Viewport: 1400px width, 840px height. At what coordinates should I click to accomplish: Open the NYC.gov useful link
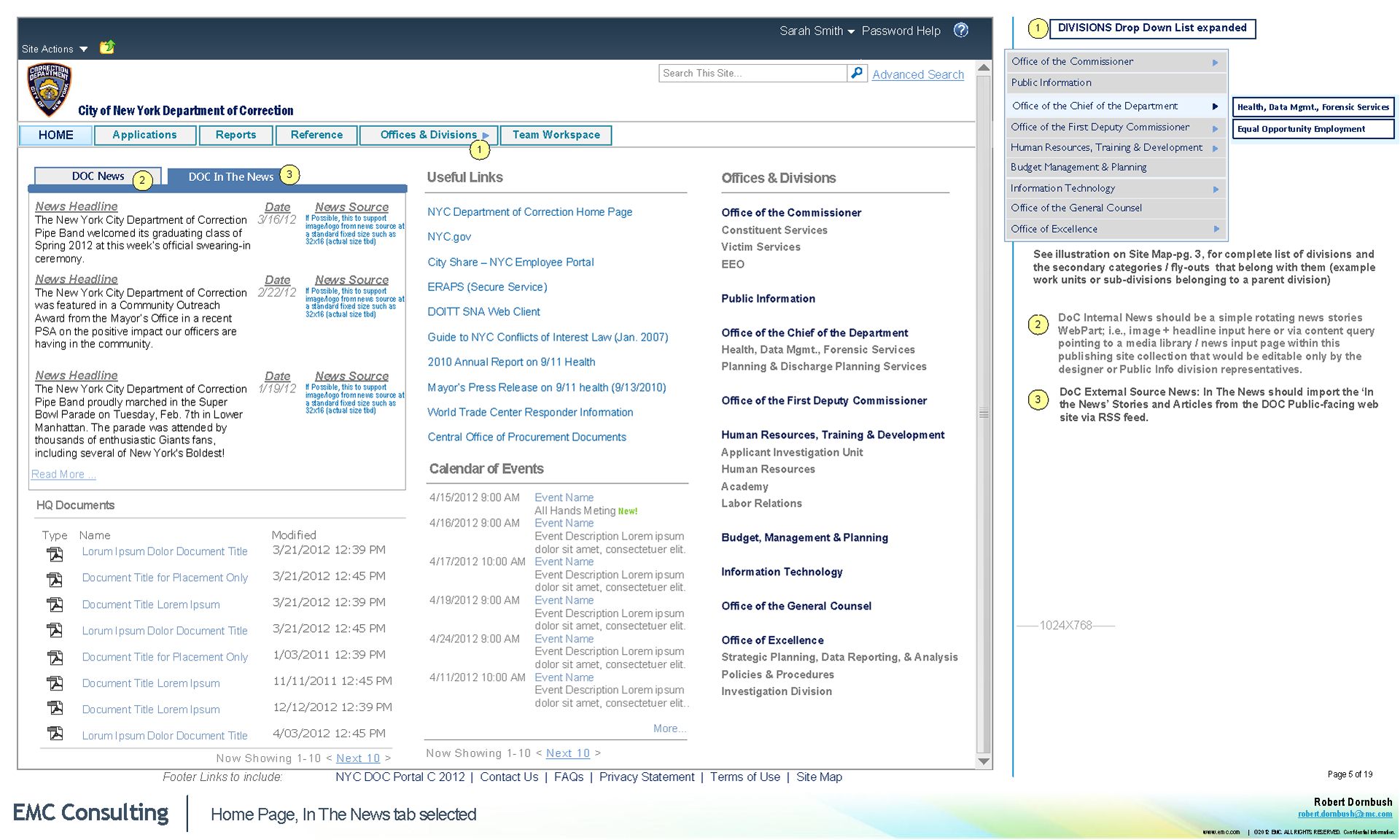(x=449, y=237)
